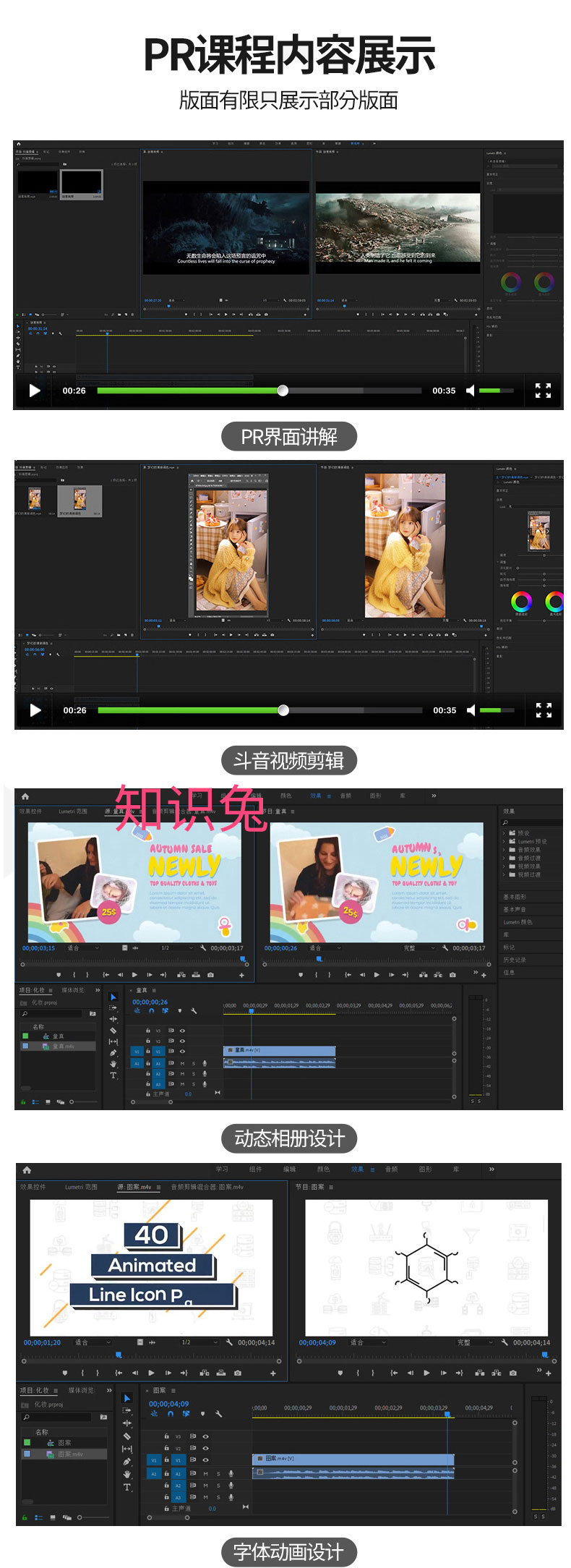Click the speaker icon on 斗音视频剪辑 video
Viewport: 571px width, 1568px height.
tap(471, 710)
